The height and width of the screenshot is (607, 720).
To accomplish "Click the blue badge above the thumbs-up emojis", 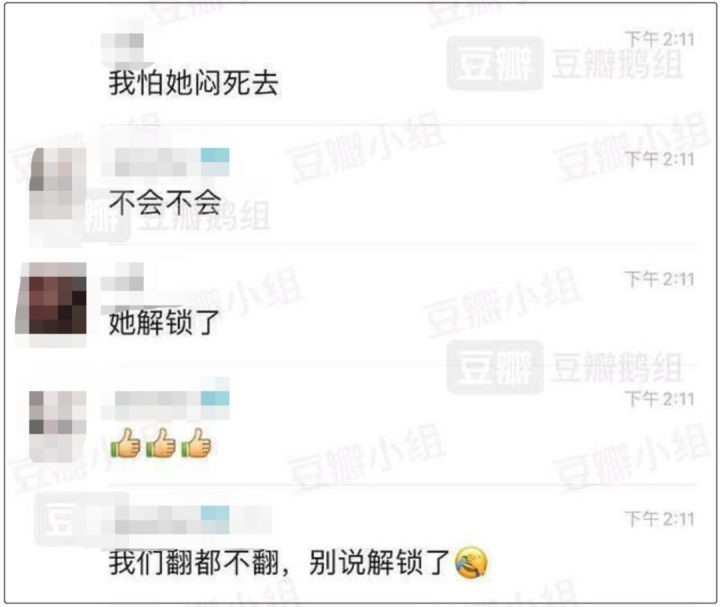I will (x=215, y=398).
